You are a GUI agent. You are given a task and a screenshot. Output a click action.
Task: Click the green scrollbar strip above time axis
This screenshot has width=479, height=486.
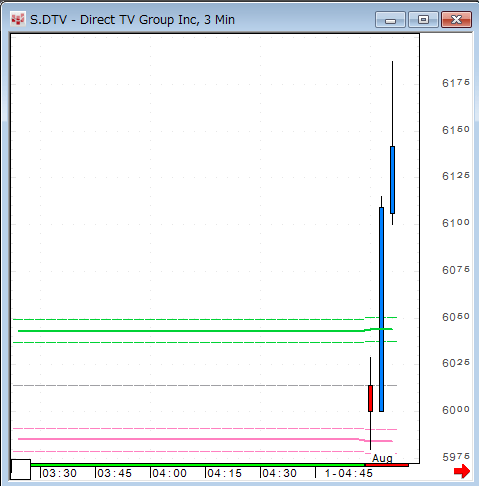[198, 465]
